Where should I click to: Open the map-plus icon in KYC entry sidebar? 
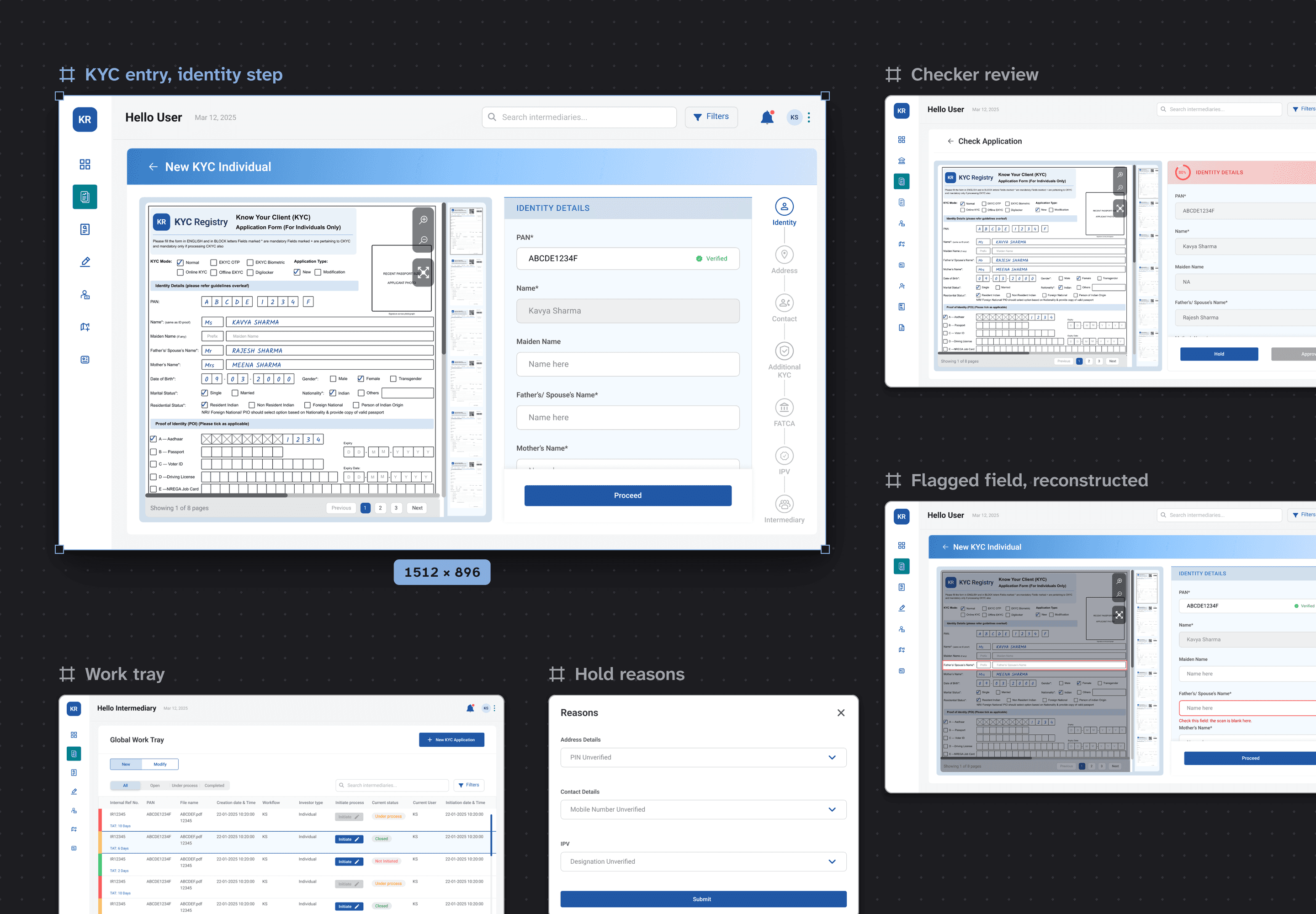coord(85,327)
